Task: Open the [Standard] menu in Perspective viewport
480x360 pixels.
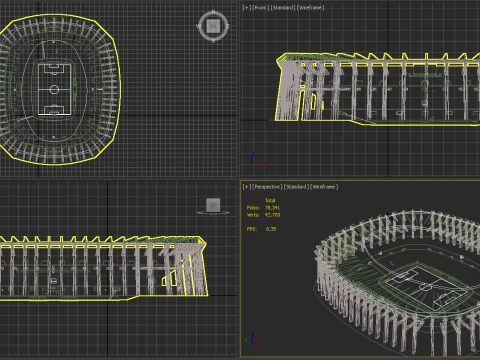Action: (x=296, y=187)
